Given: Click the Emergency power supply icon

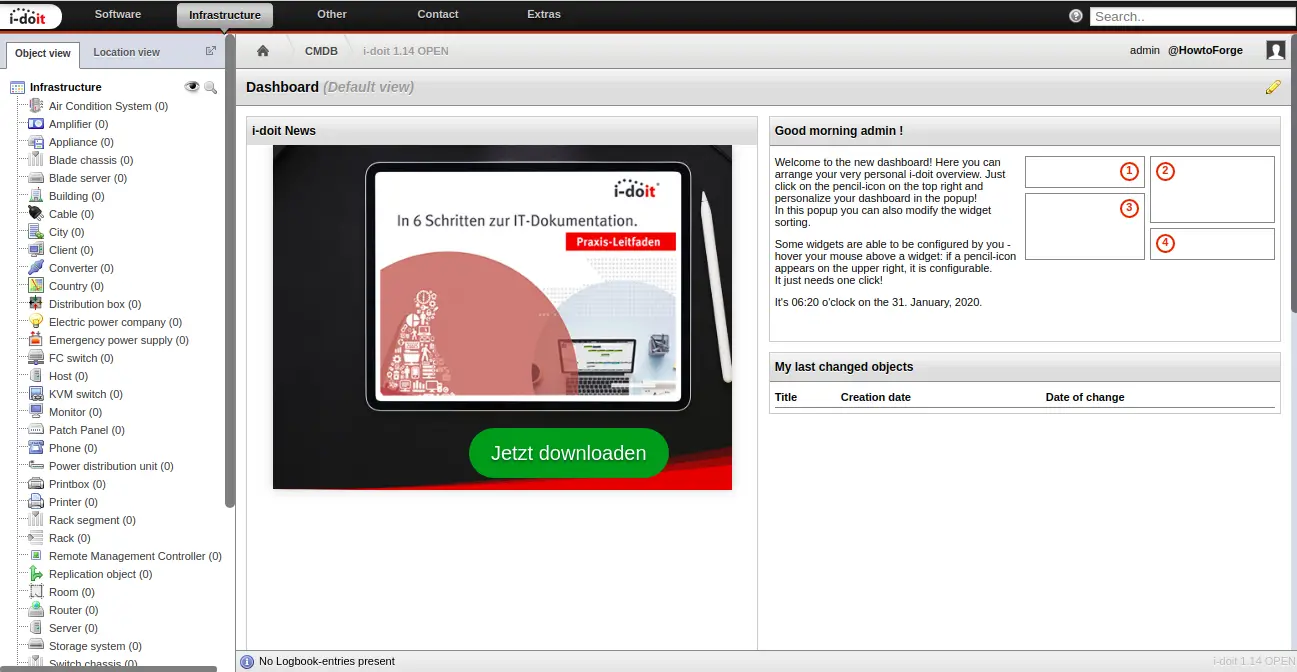Looking at the screenshot, I should (x=36, y=340).
